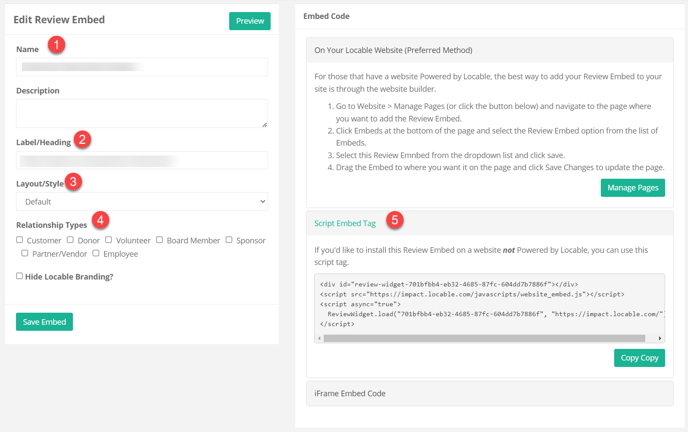Image resolution: width=688 pixels, height=432 pixels.
Task: Click the scrollbar right arrow in code box
Action: (x=659, y=338)
